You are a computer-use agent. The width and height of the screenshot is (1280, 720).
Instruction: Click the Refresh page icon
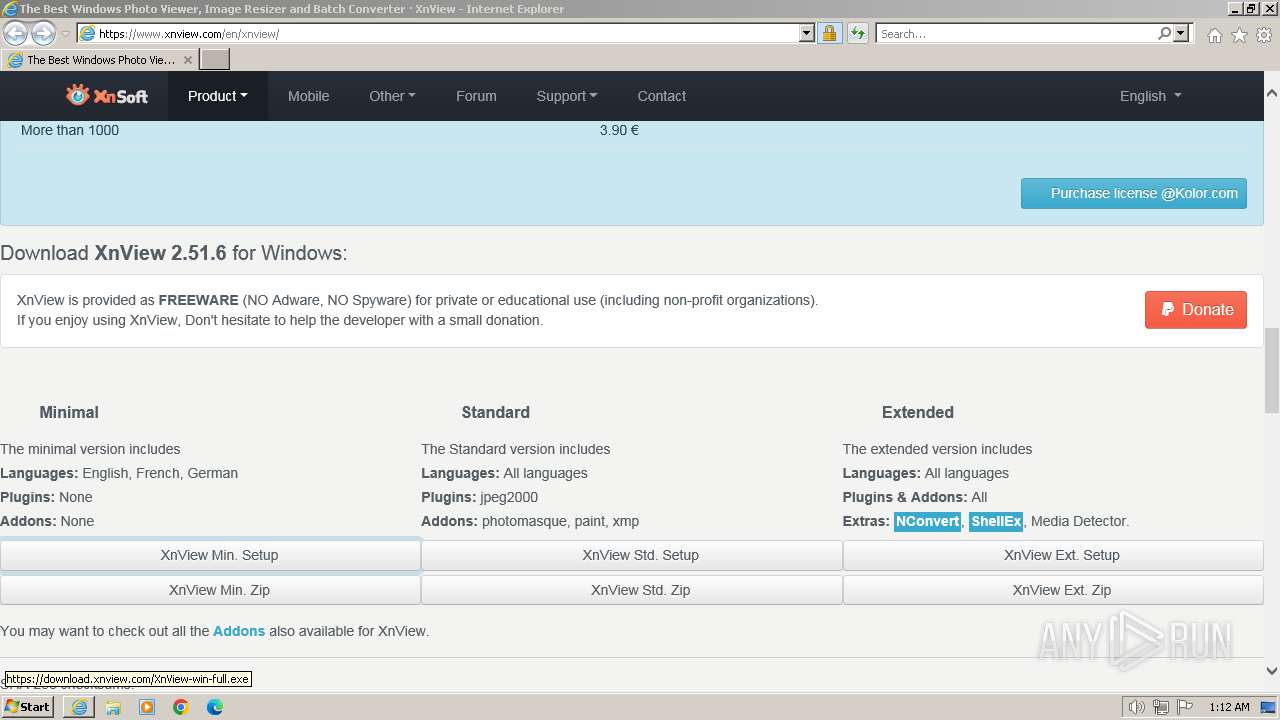[x=857, y=34]
